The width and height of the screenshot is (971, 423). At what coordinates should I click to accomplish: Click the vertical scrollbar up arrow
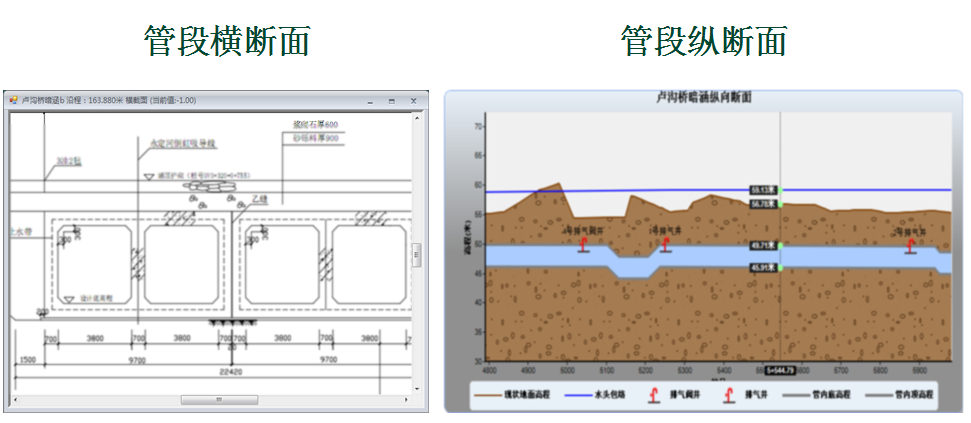pyautogui.click(x=417, y=118)
